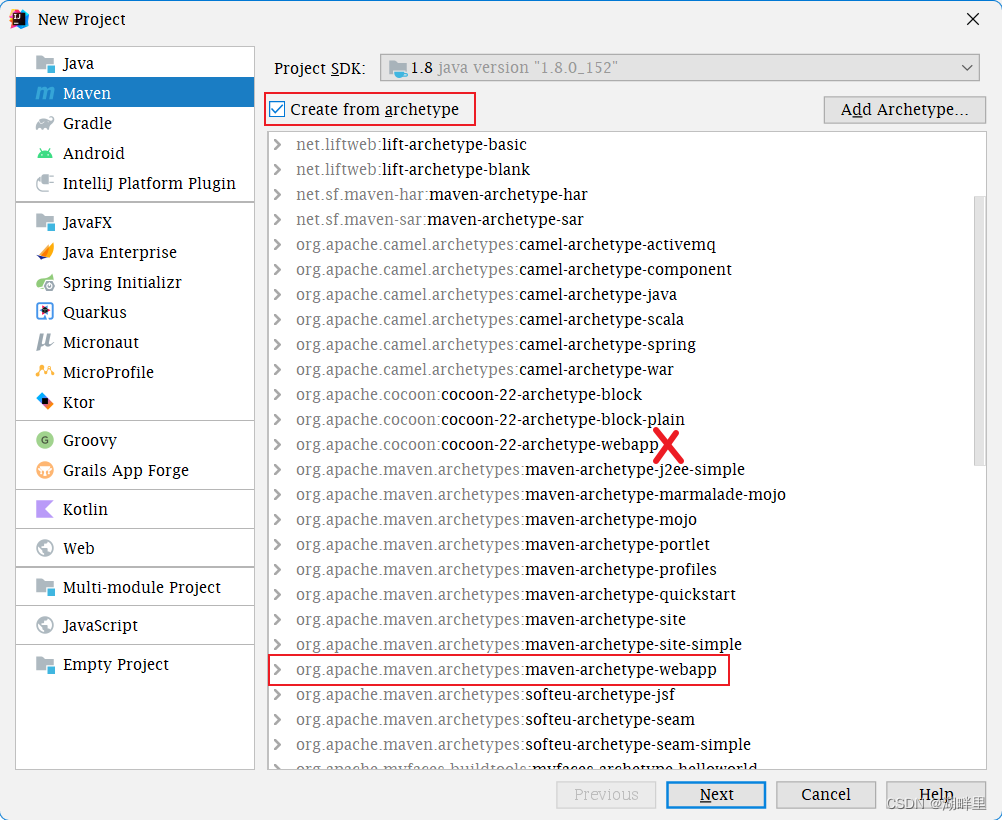
Task: Click the Web globe icon
Action: click(x=45, y=548)
